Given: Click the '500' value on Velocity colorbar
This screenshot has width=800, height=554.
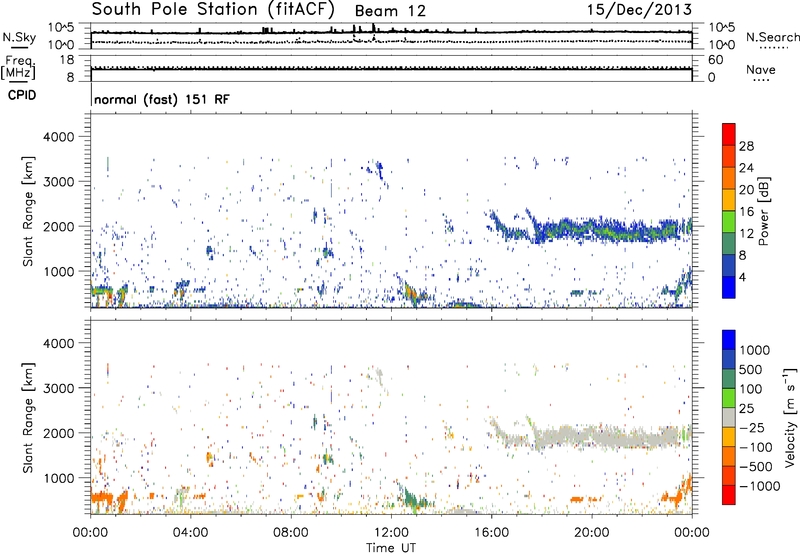Looking at the screenshot, I should pos(751,369).
